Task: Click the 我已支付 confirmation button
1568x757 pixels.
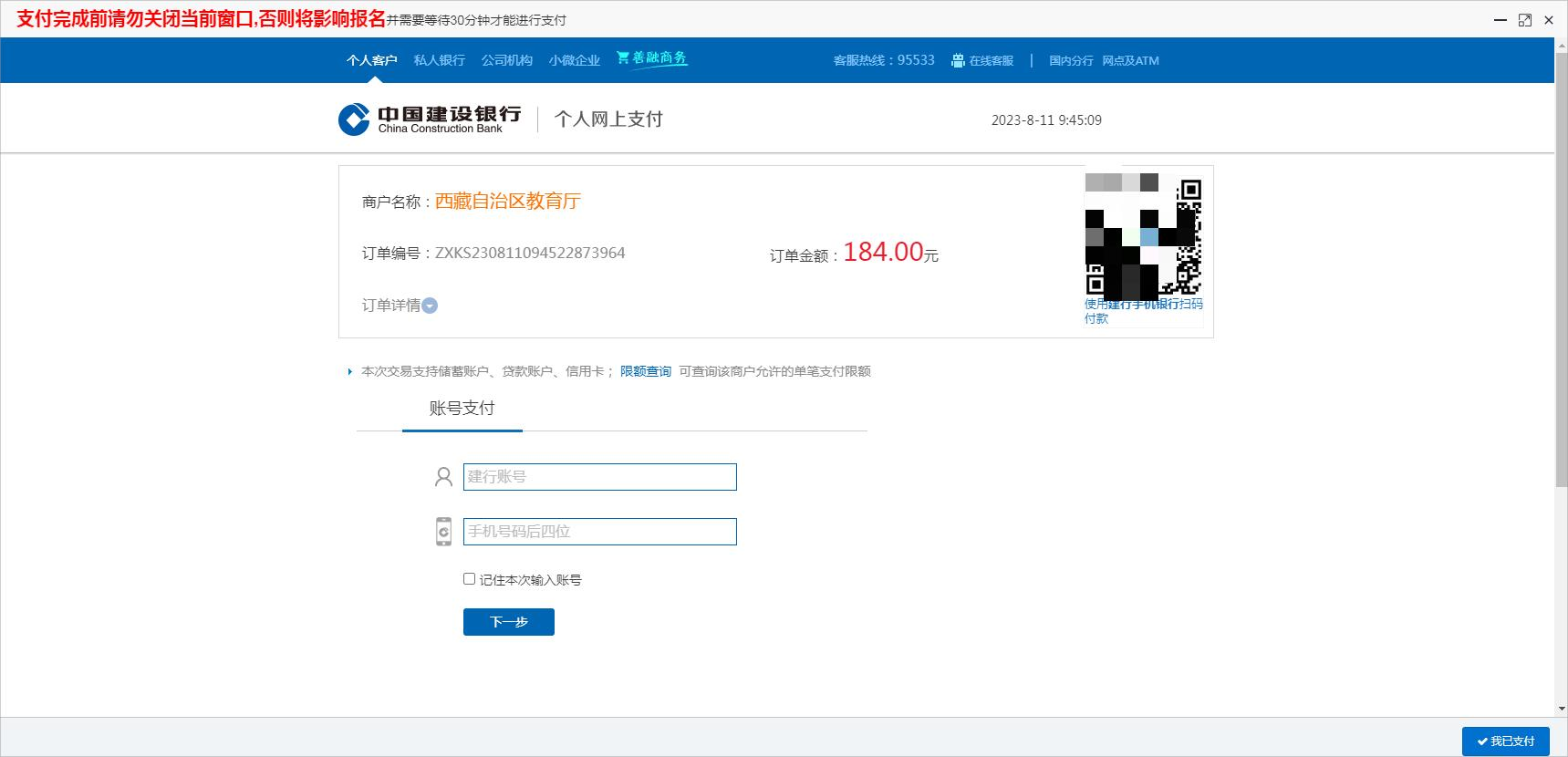Action: [1505, 741]
